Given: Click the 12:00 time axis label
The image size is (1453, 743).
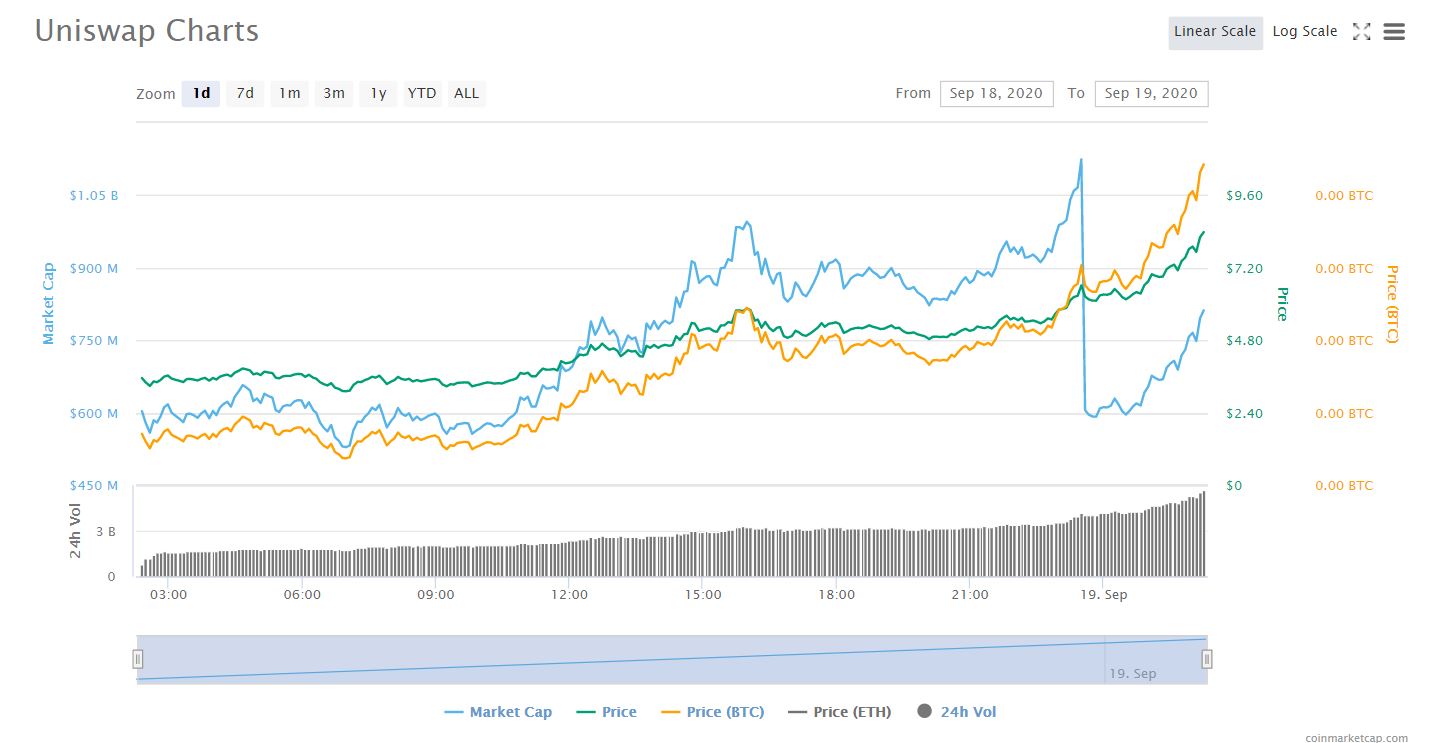Looking at the screenshot, I should tap(569, 594).
